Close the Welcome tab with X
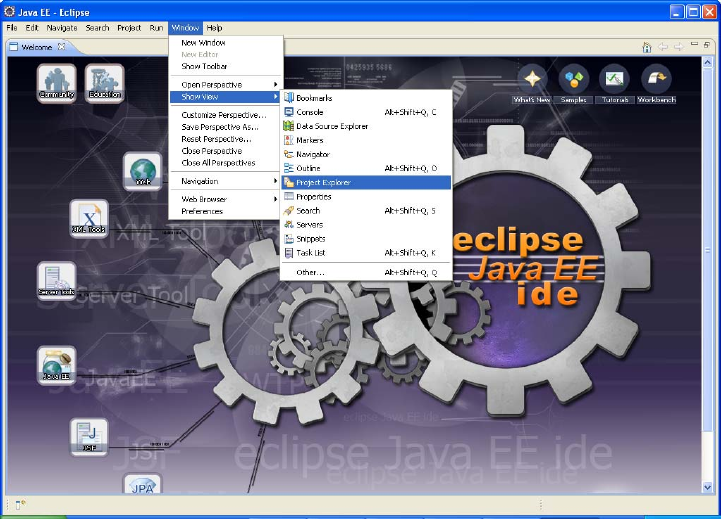 61,46
